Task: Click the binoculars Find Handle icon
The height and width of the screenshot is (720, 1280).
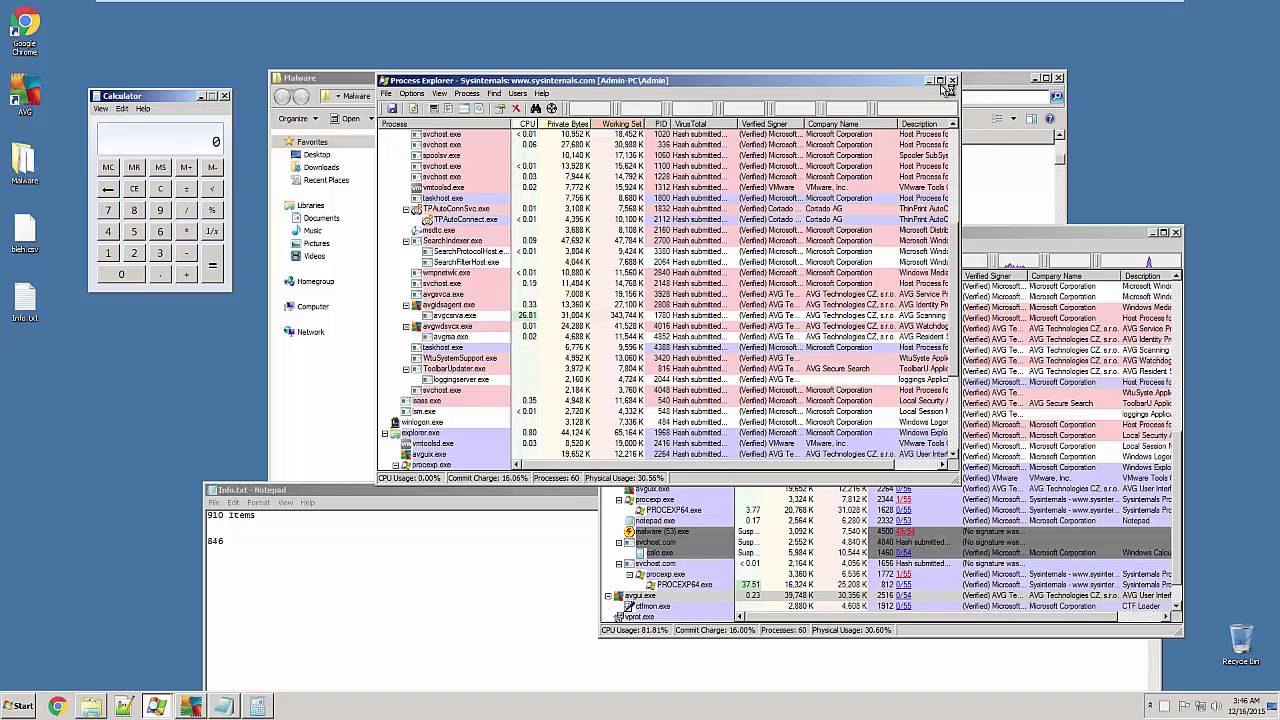Action: [x=535, y=108]
